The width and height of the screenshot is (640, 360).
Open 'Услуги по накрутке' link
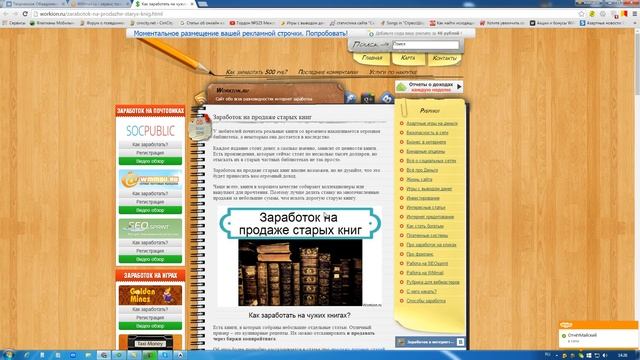pyautogui.click(x=393, y=72)
